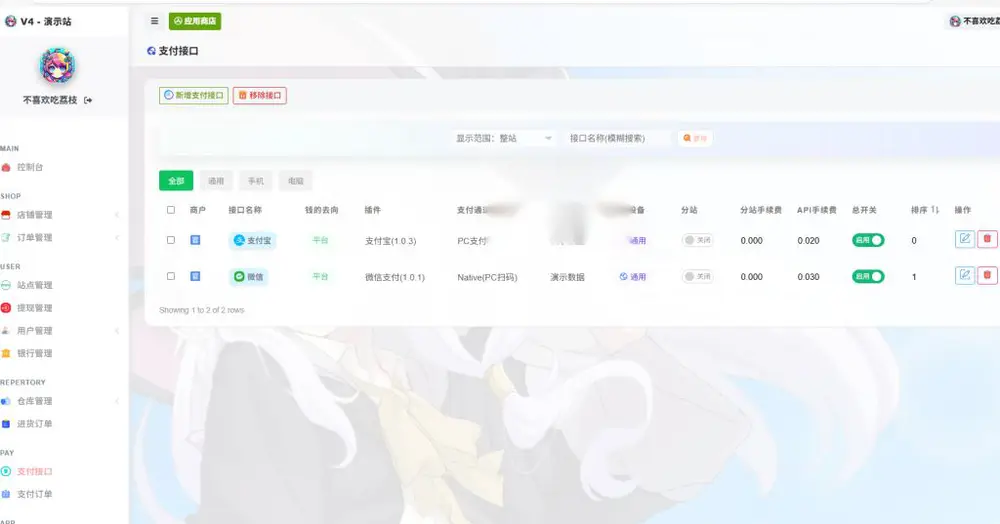Image resolution: width=1000 pixels, height=524 pixels.
Task: Click the 微信 interface name badge
Action: 249,277
